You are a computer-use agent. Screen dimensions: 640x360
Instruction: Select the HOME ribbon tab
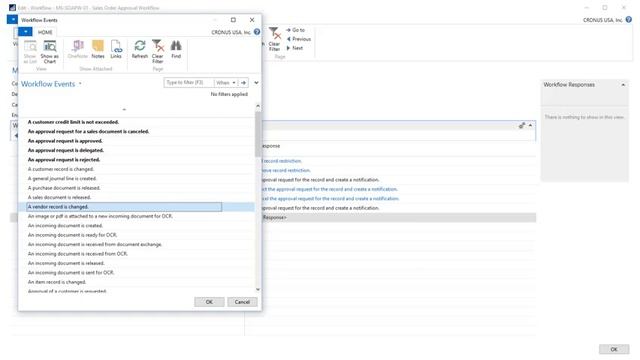tap(45, 32)
